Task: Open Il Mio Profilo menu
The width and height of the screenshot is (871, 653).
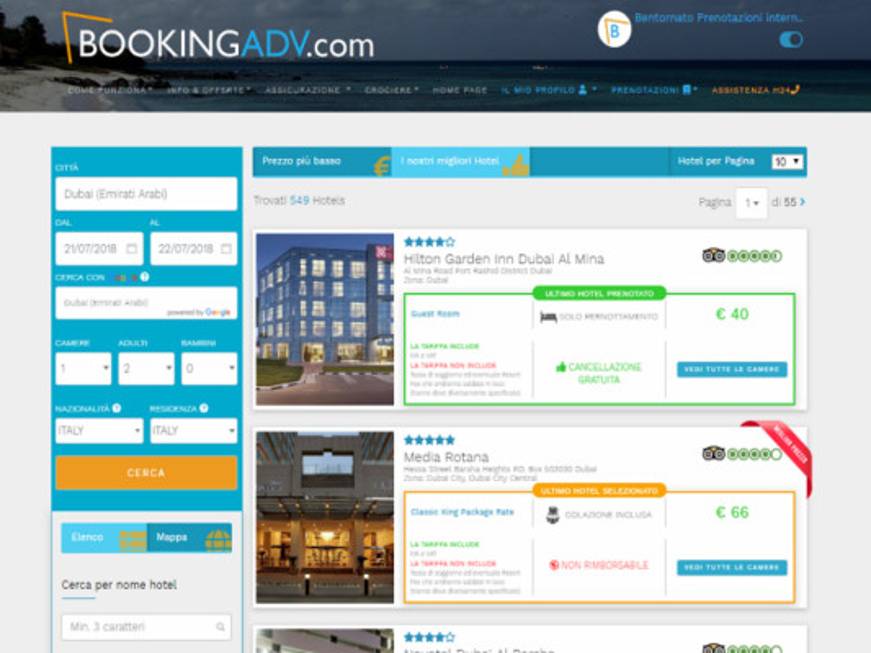Action: tap(549, 90)
